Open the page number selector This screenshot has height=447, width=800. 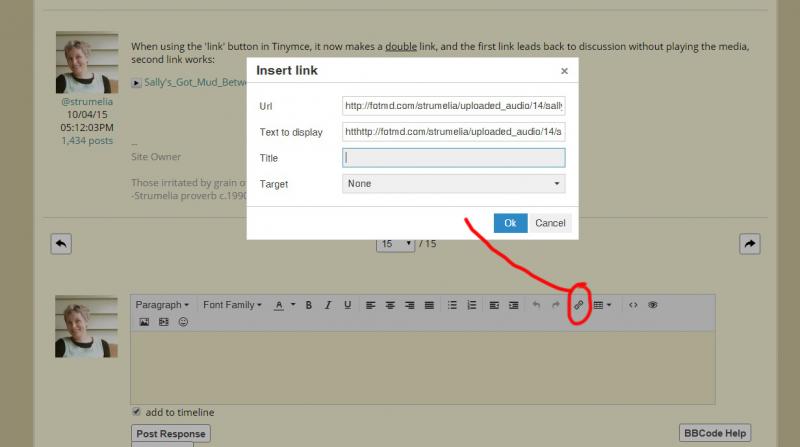tap(396, 243)
